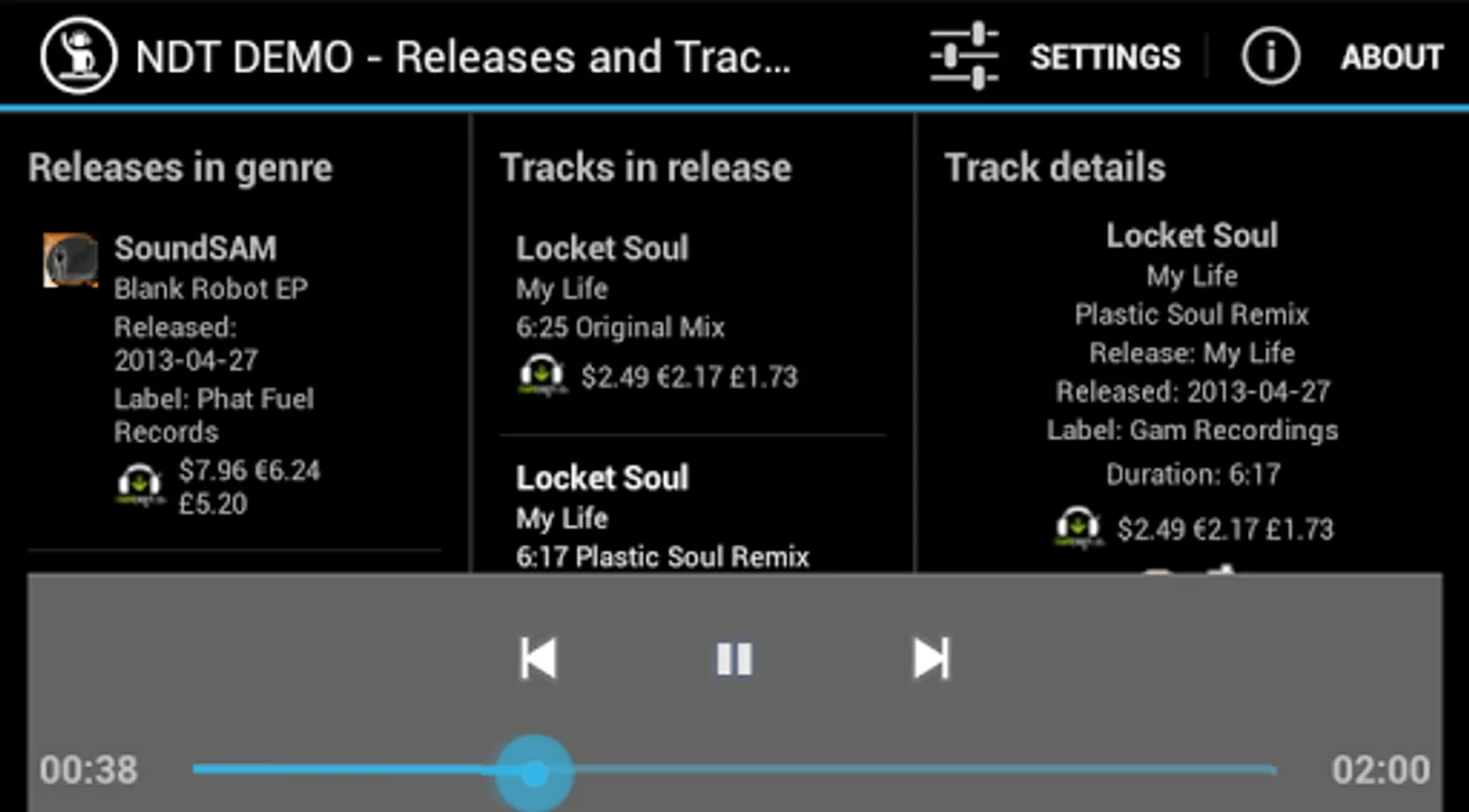Click the 00:38 elapsed time label
1469x812 pixels.
click(88, 770)
